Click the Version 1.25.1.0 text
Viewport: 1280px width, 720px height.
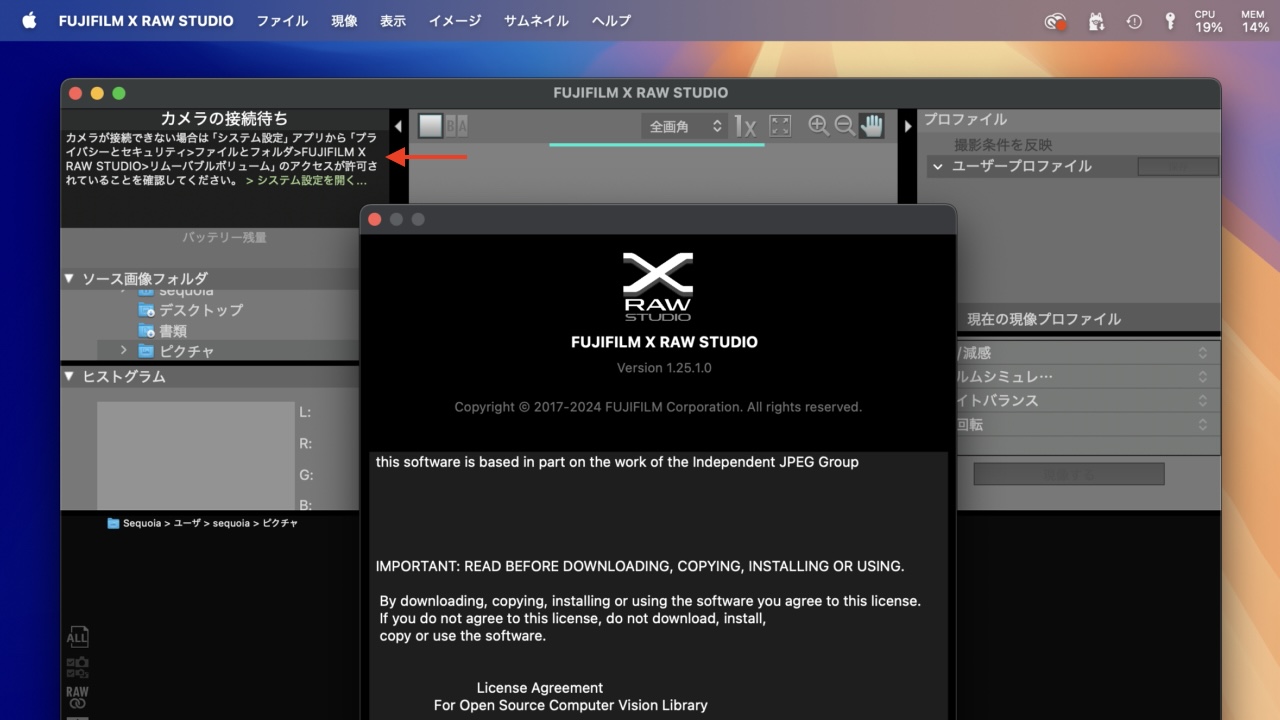[x=664, y=367]
